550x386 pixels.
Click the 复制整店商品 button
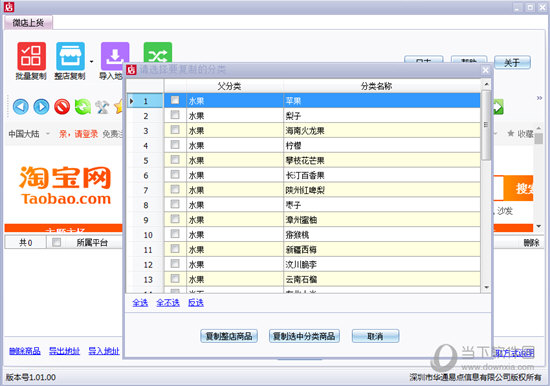pos(229,336)
